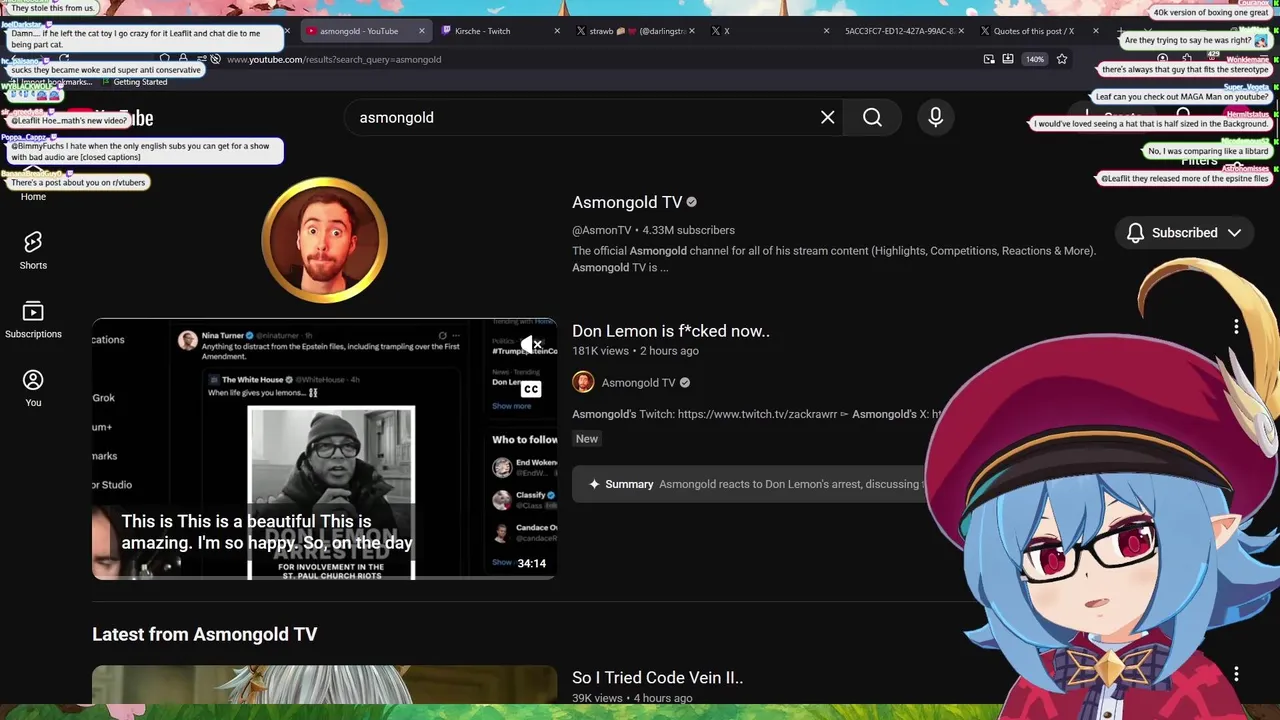Screen dimensions: 1280x720
Task: Switch to the 5ACC3FC7 tab
Action: tap(898, 31)
